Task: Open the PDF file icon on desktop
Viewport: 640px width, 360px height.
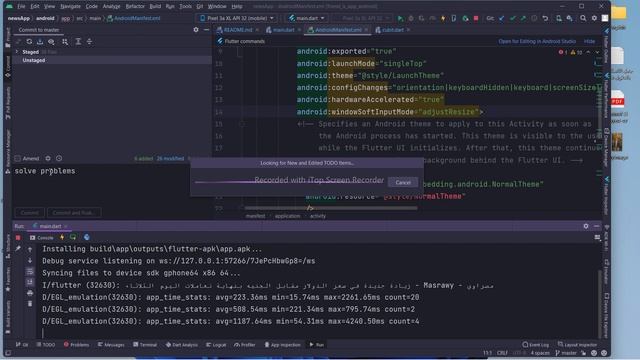Action: tap(618, 100)
